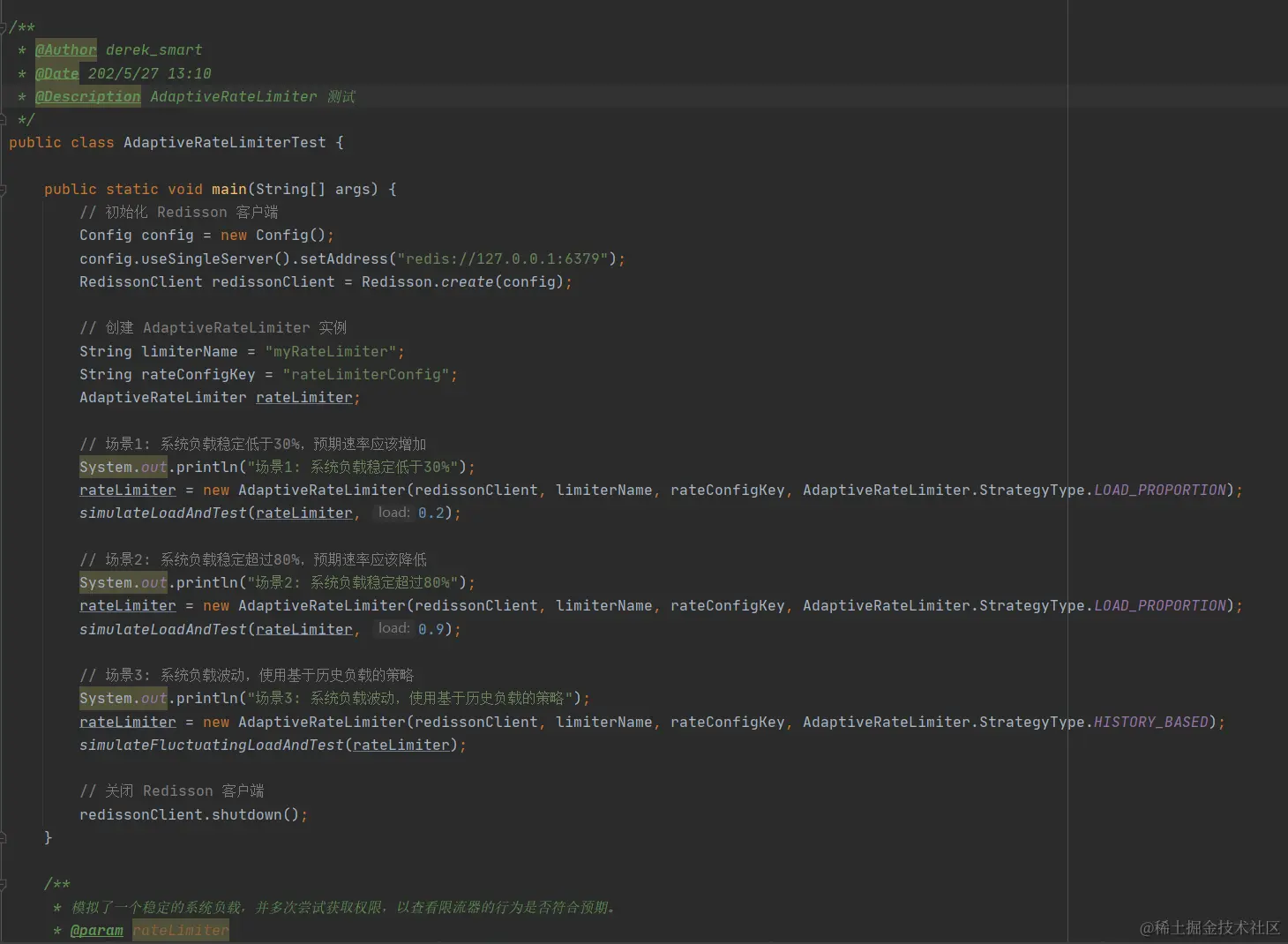1288x944 pixels.
Task: Click the numeric argument 0.2
Action: coord(431,513)
